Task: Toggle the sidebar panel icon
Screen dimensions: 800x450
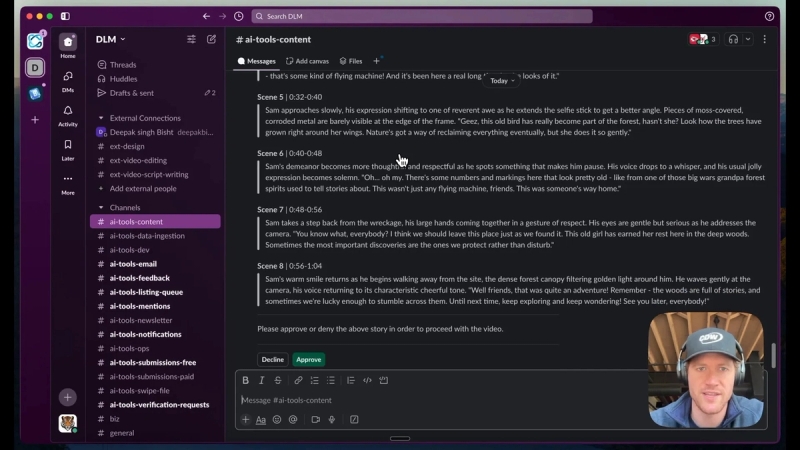Action: click(x=65, y=16)
